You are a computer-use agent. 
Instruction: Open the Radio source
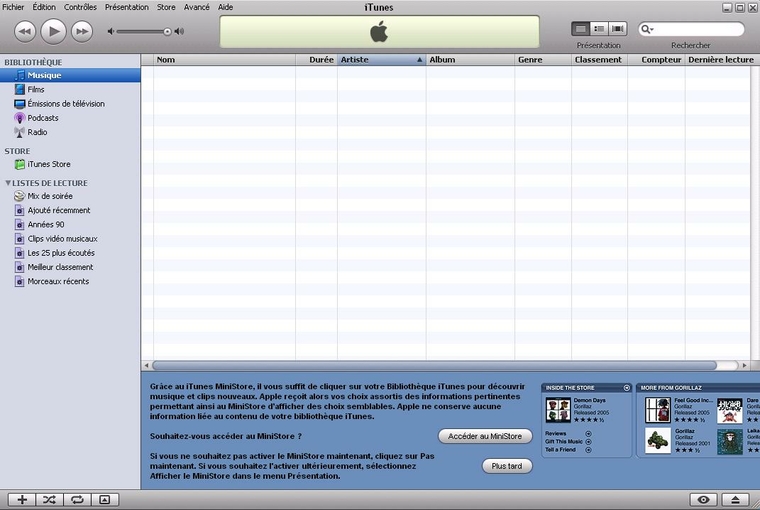coord(70,132)
